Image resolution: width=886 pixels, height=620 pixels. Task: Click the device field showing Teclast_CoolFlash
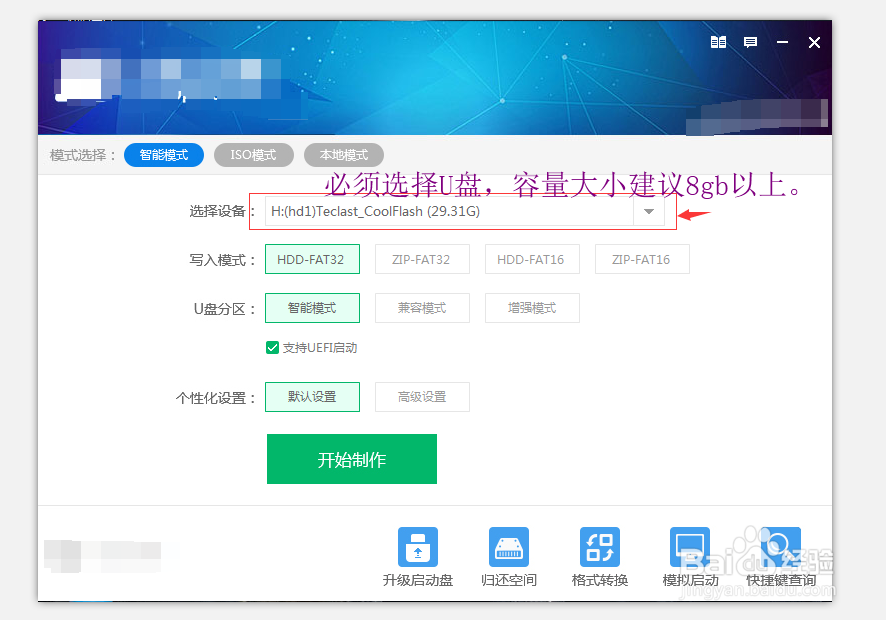[449, 211]
